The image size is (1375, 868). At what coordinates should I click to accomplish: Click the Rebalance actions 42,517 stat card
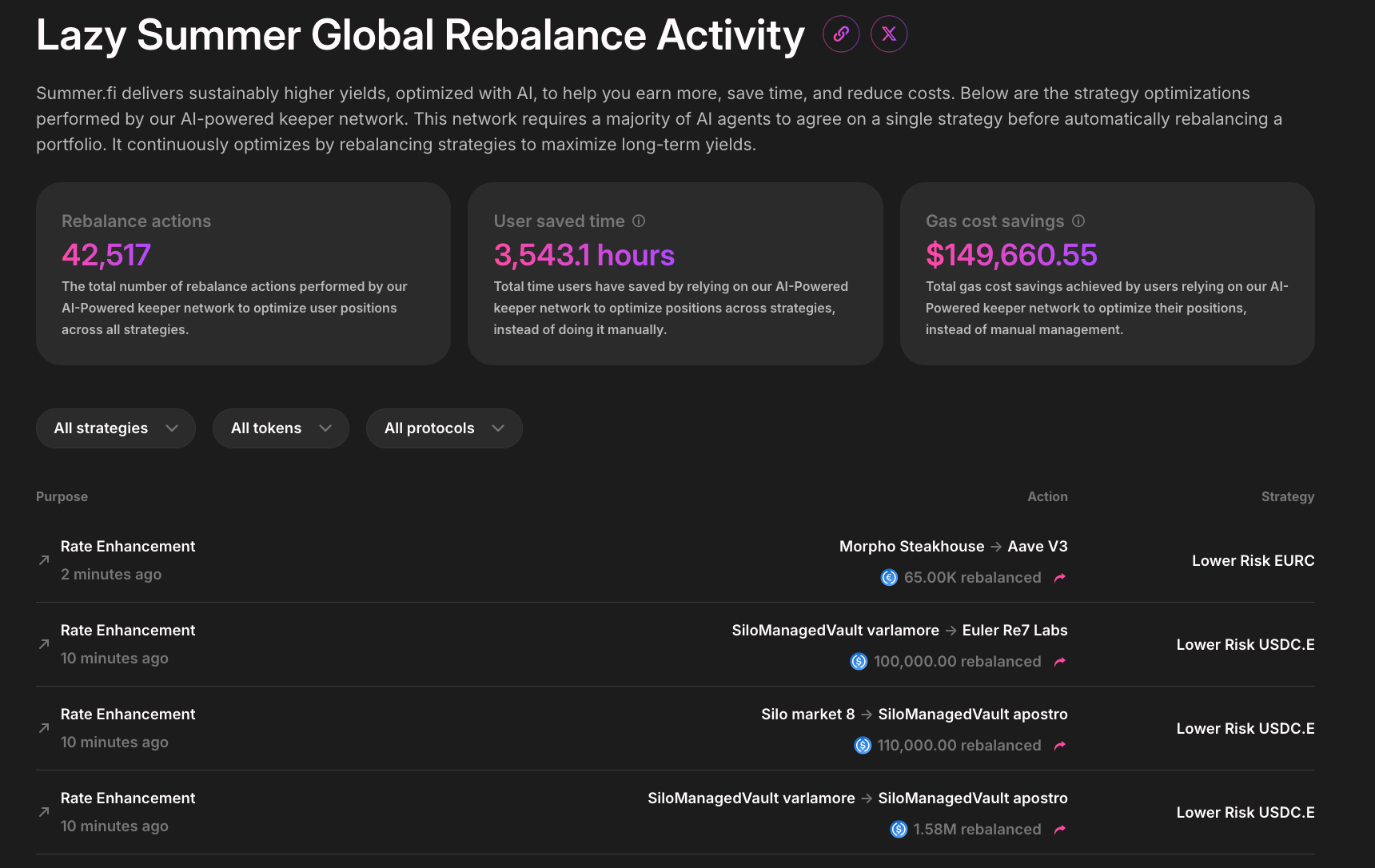point(243,273)
